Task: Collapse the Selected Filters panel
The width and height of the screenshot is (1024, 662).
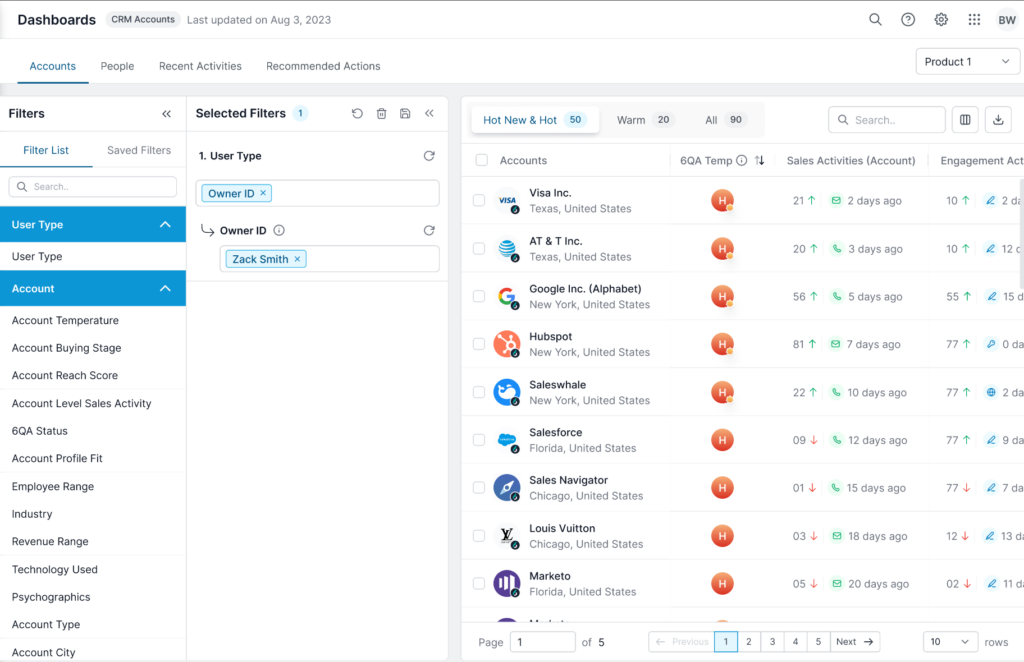Action: point(429,114)
